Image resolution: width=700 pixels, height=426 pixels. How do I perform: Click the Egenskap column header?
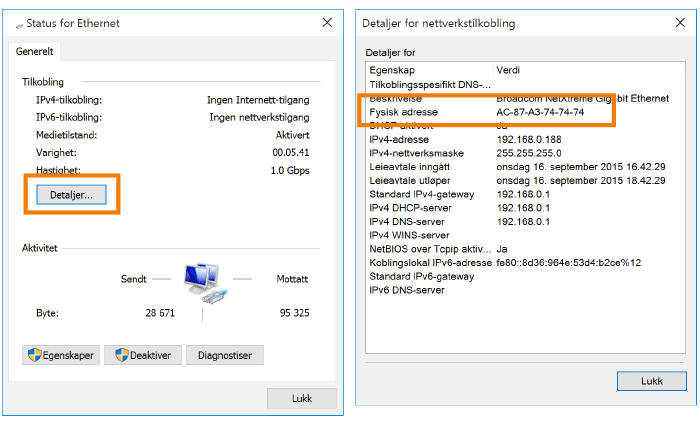coord(392,70)
